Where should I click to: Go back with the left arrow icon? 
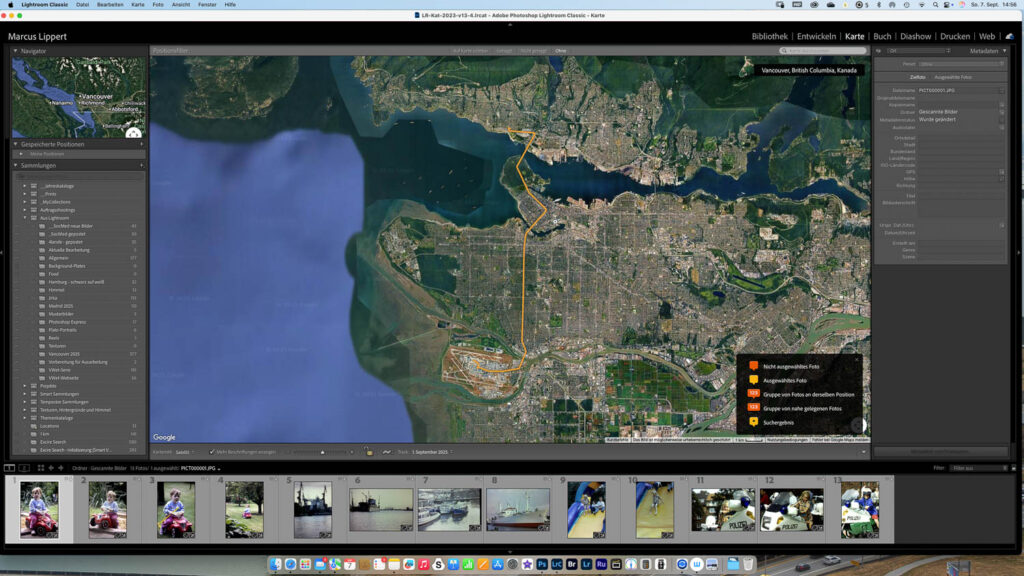coord(51,468)
